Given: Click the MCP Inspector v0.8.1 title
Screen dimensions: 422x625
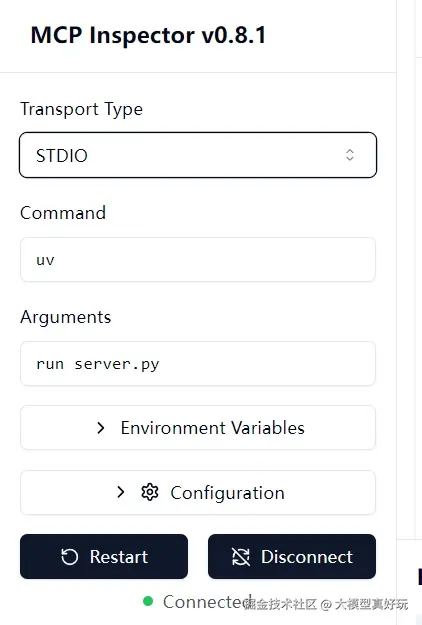Looking at the screenshot, I should 148,35.
